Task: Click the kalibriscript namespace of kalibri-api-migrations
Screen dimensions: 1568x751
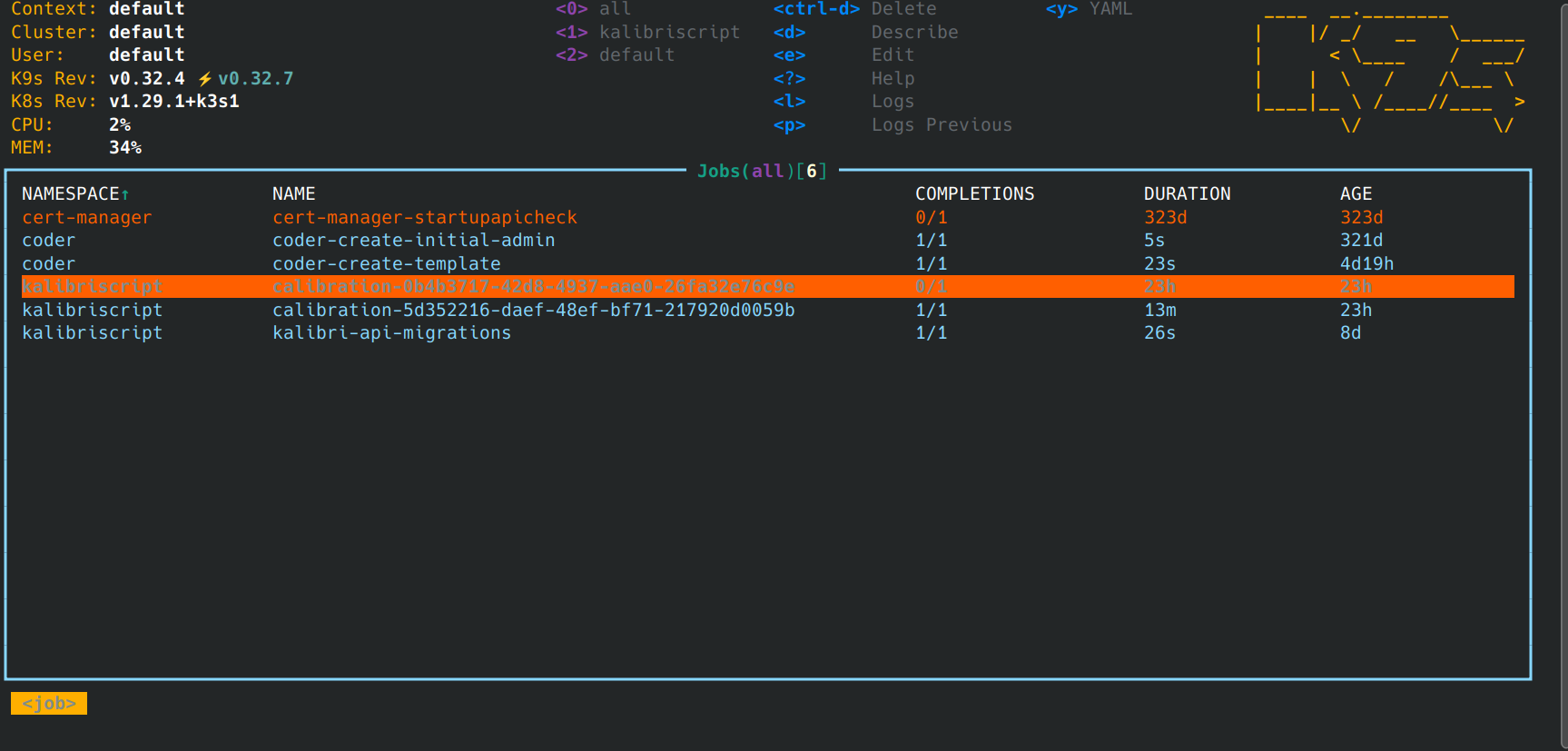Action: [x=93, y=333]
